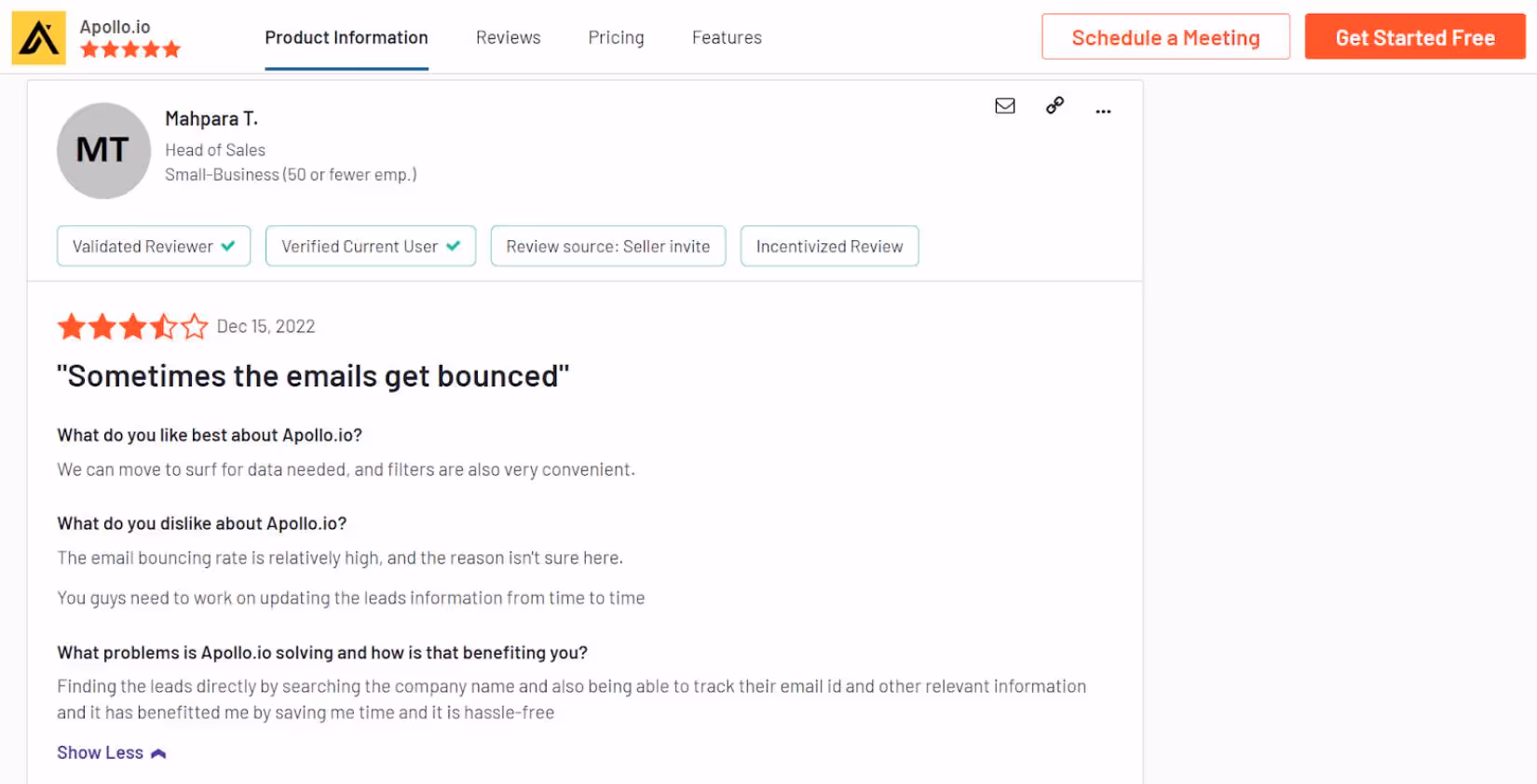Image resolution: width=1537 pixels, height=784 pixels.
Task: Click reviewer name Mahpara T.
Action: click(211, 119)
